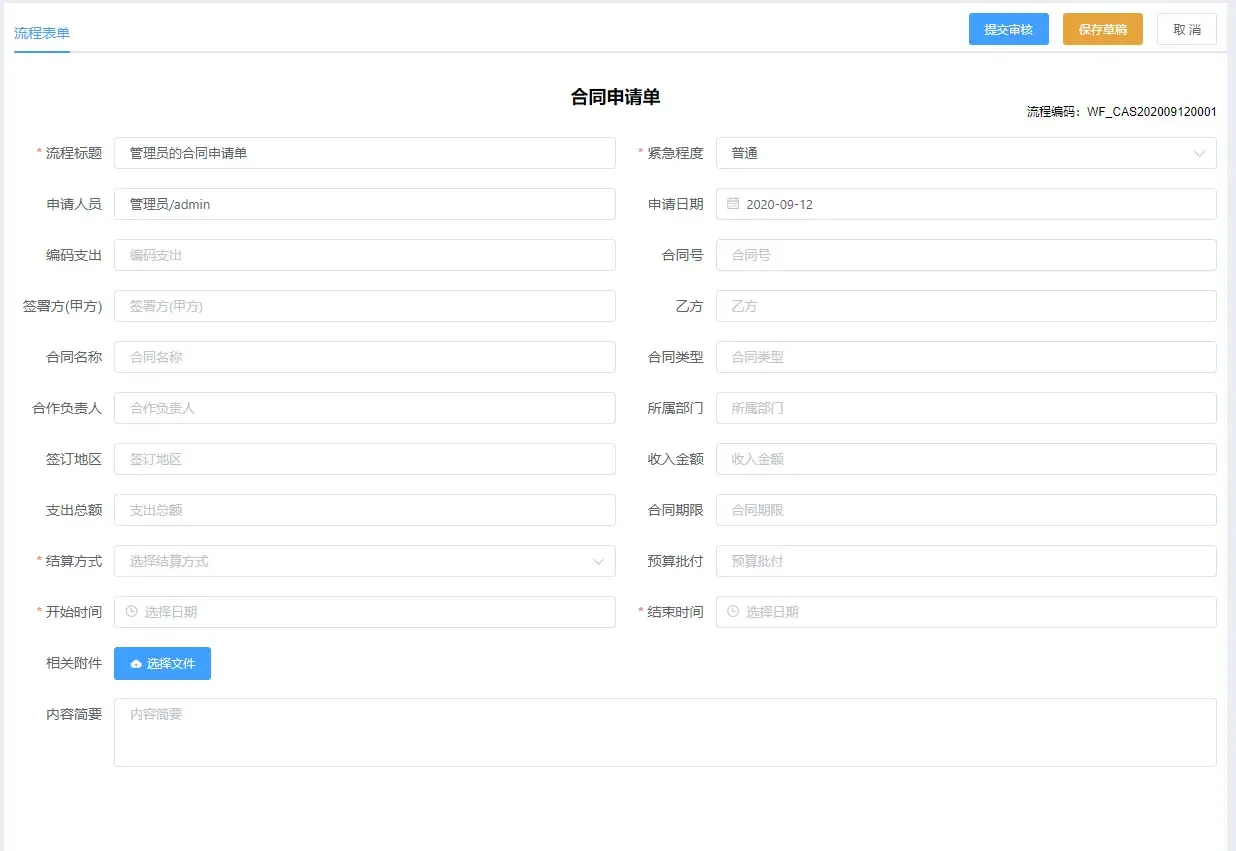Image resolution: width=1236 pixels, height=851 pixels.
Task: Click the 提交审核 submit button
Action: [x=1008, y=29]
